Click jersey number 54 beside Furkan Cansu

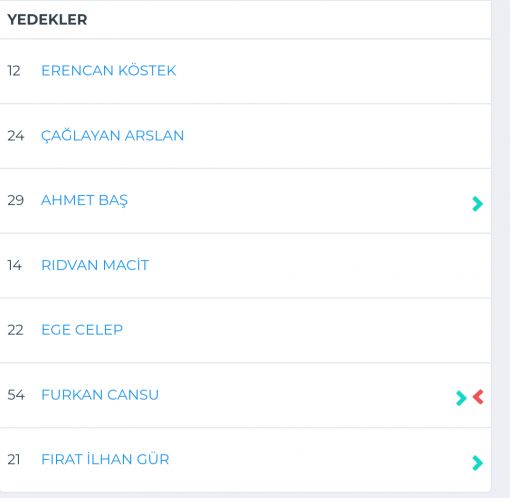(16, 395)
